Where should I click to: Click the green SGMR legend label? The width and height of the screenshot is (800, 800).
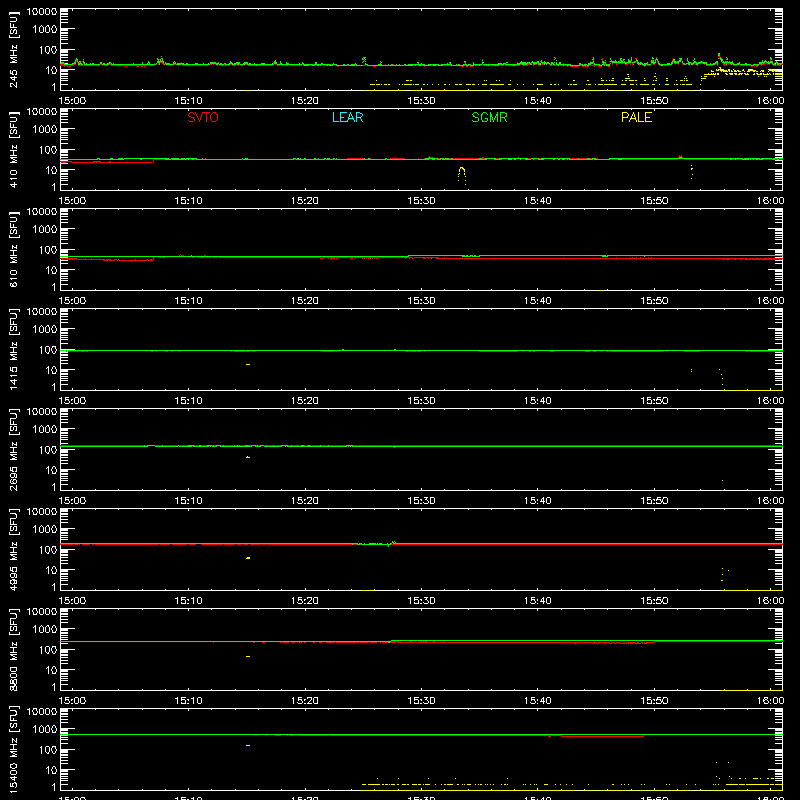(x=489, y=117)
